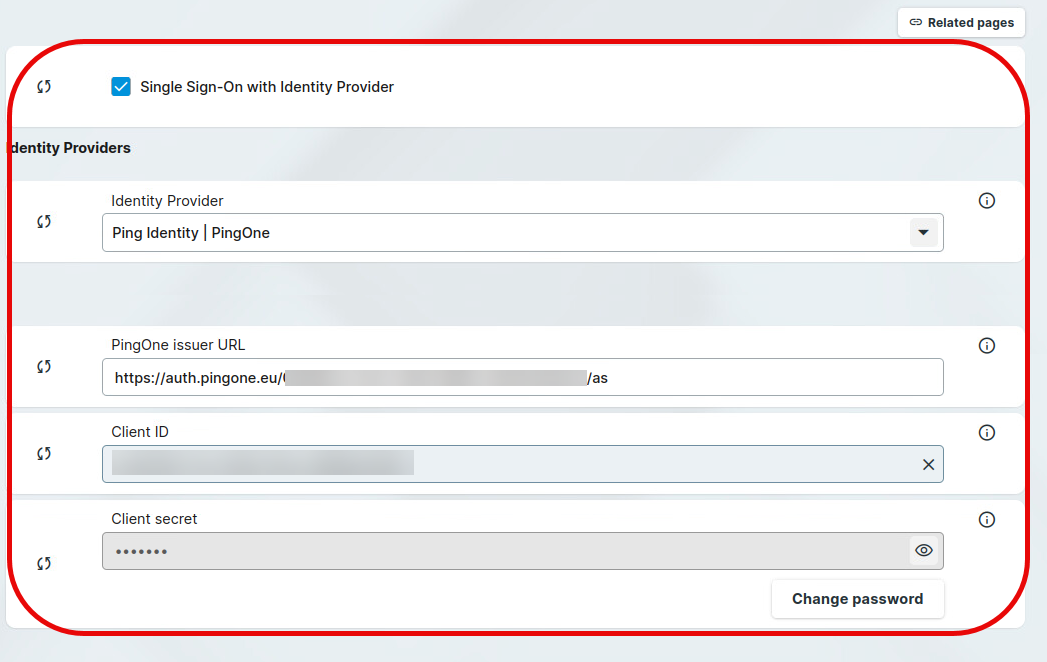Click link icon in Related pages button

click(915, 22)
